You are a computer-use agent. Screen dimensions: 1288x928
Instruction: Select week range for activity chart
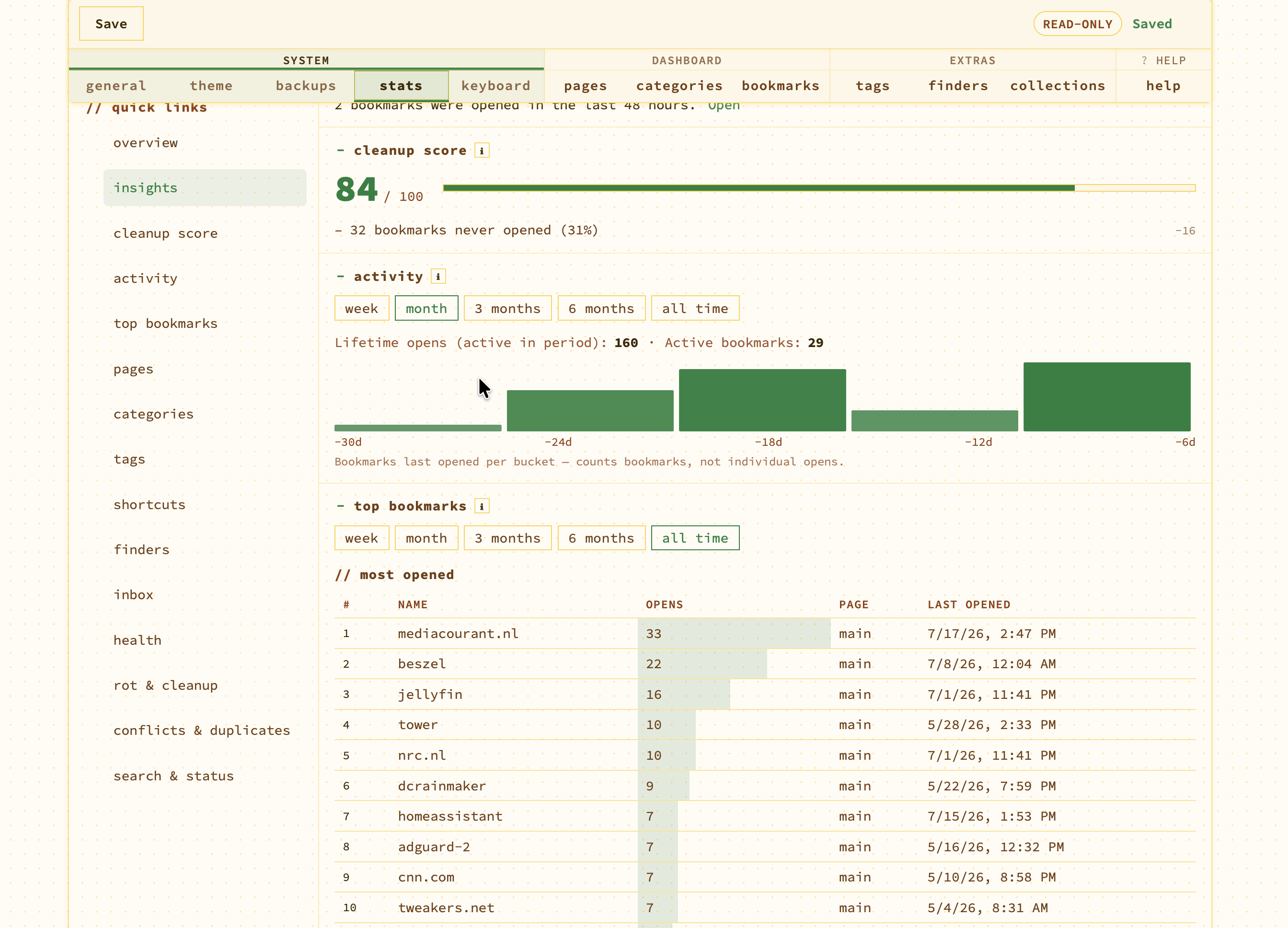point(362,308)
